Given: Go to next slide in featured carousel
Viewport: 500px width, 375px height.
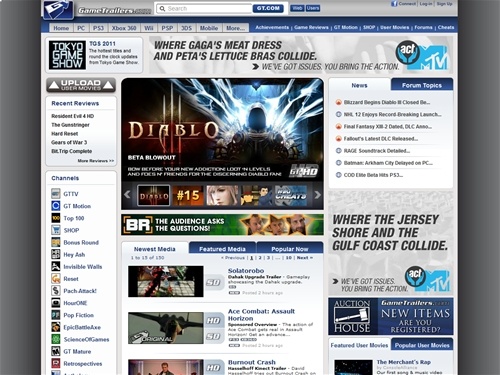Looking at the screenshot, I should [x=318, y=195].
